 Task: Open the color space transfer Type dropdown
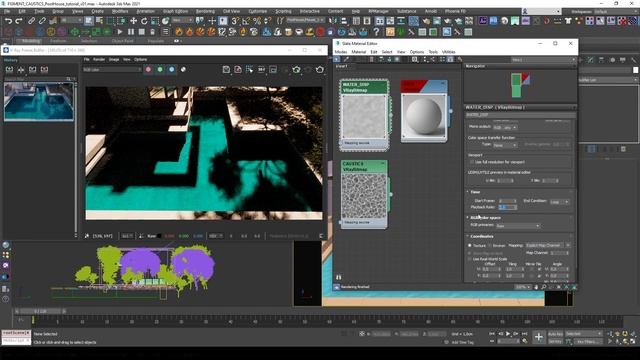pyautogui.click(x=505, y=145)
